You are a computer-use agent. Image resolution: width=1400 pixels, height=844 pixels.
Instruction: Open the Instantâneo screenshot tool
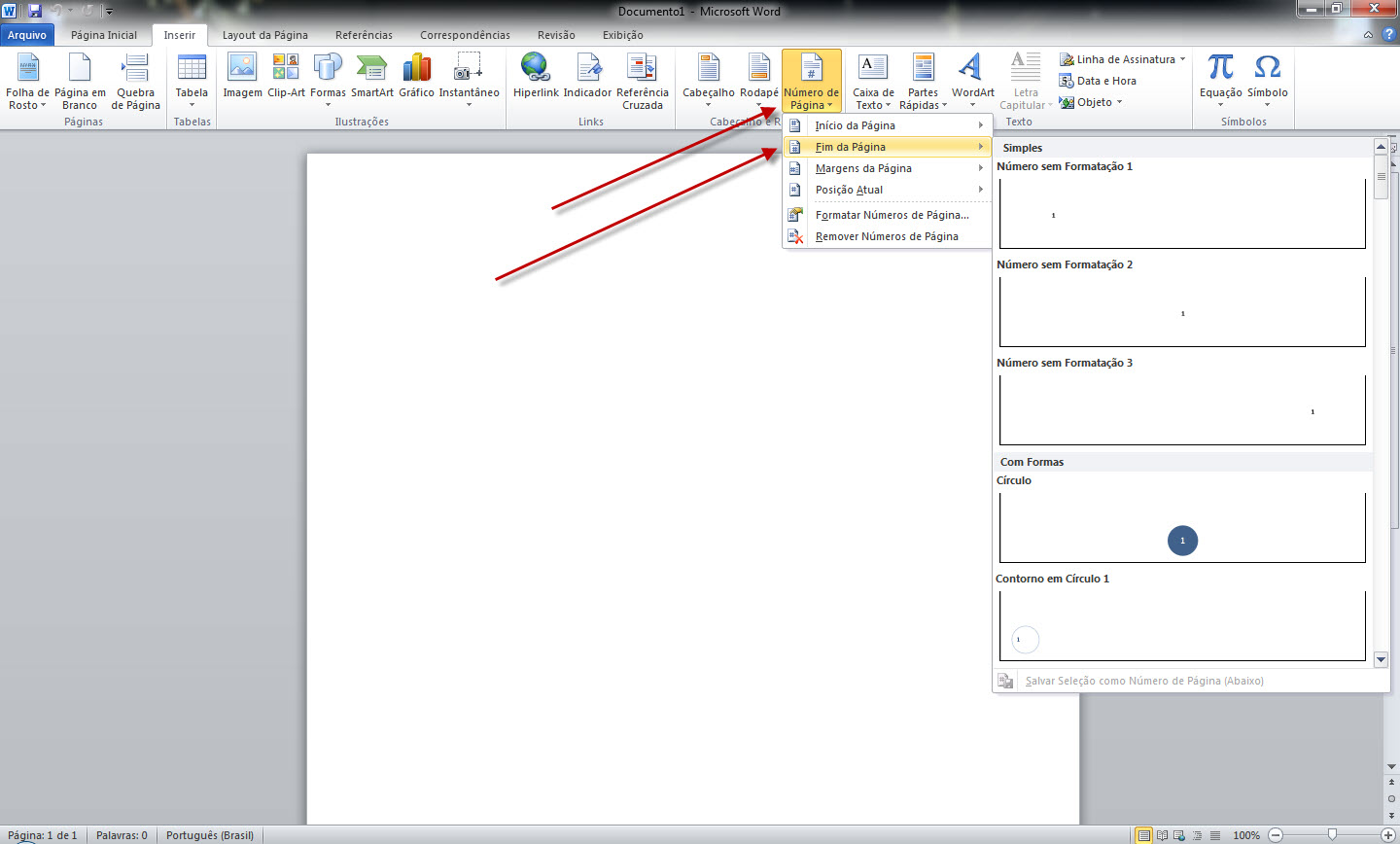469,82
